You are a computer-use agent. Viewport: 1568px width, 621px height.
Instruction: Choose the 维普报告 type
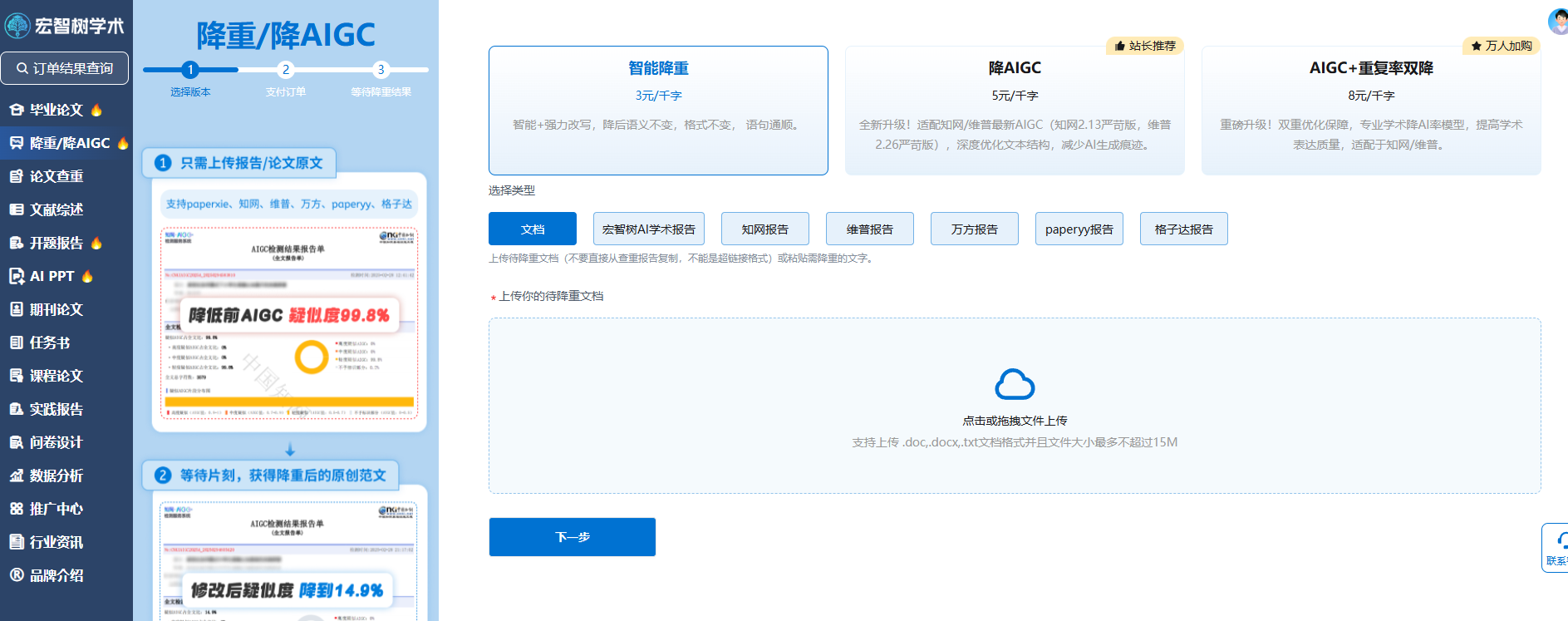pyautogui.click(x=870, y=229)
